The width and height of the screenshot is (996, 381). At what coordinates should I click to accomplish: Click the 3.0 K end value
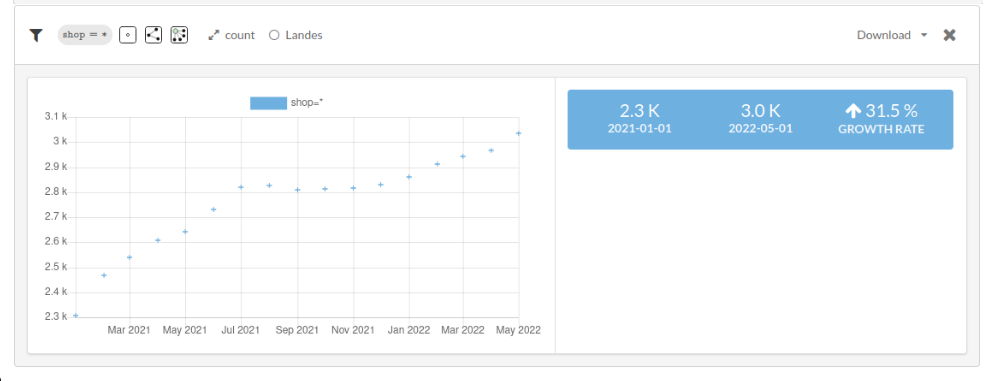[x=760, y=111]
